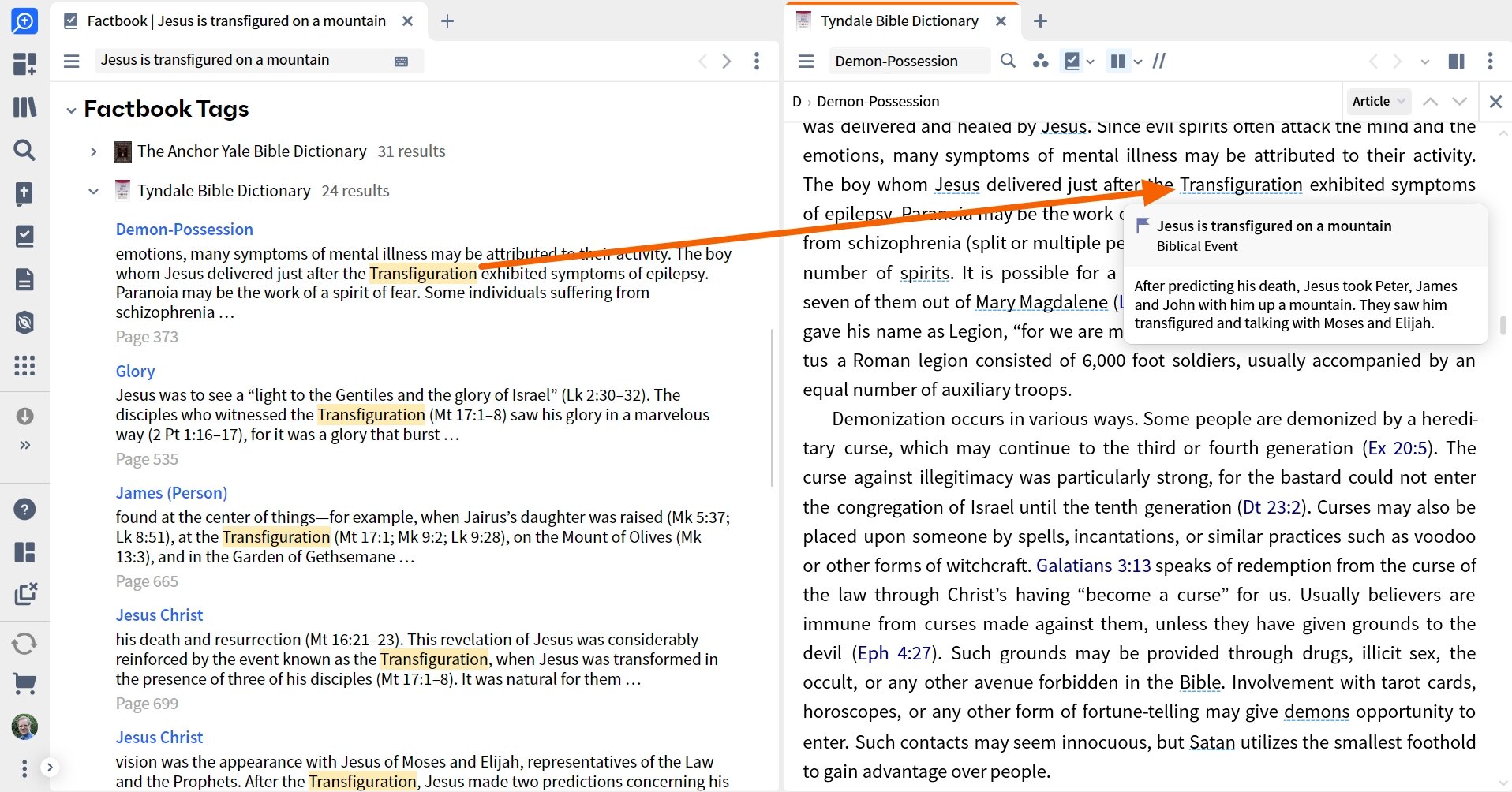Open the Documents page icon in sidebar

coord(24,279)
